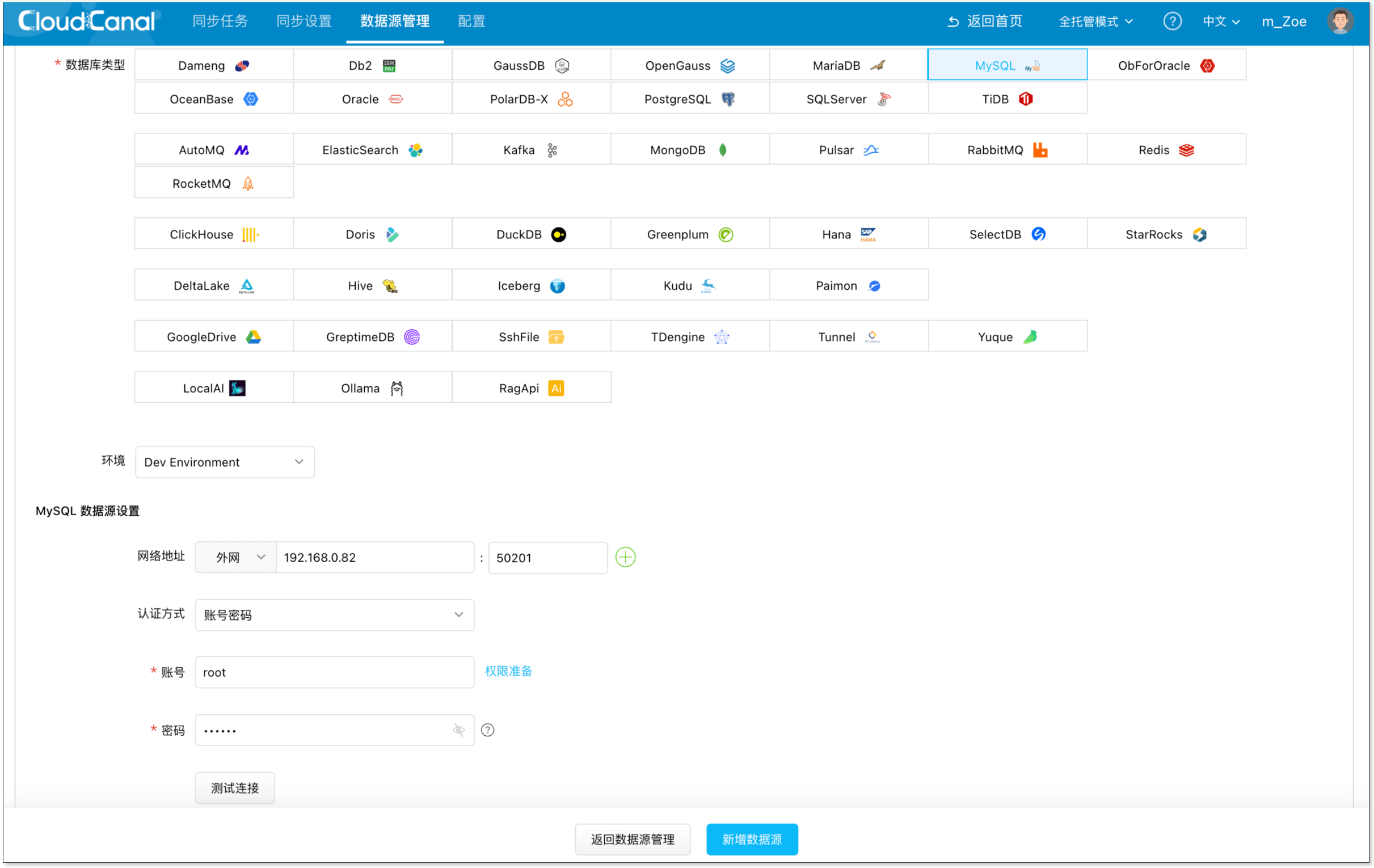The image size is (1374, 868).
Task: Select the MySQL database type option
Action: click(x=1006, y=65)
